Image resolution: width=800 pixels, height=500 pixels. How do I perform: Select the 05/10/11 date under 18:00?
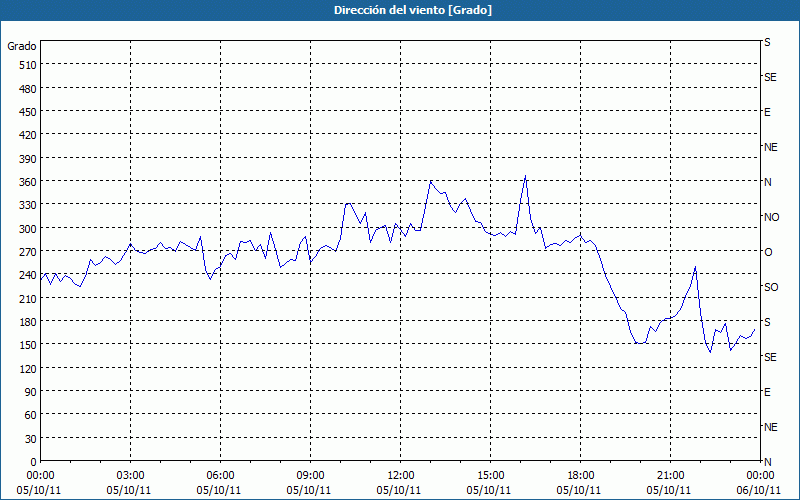tap(579, 490)
